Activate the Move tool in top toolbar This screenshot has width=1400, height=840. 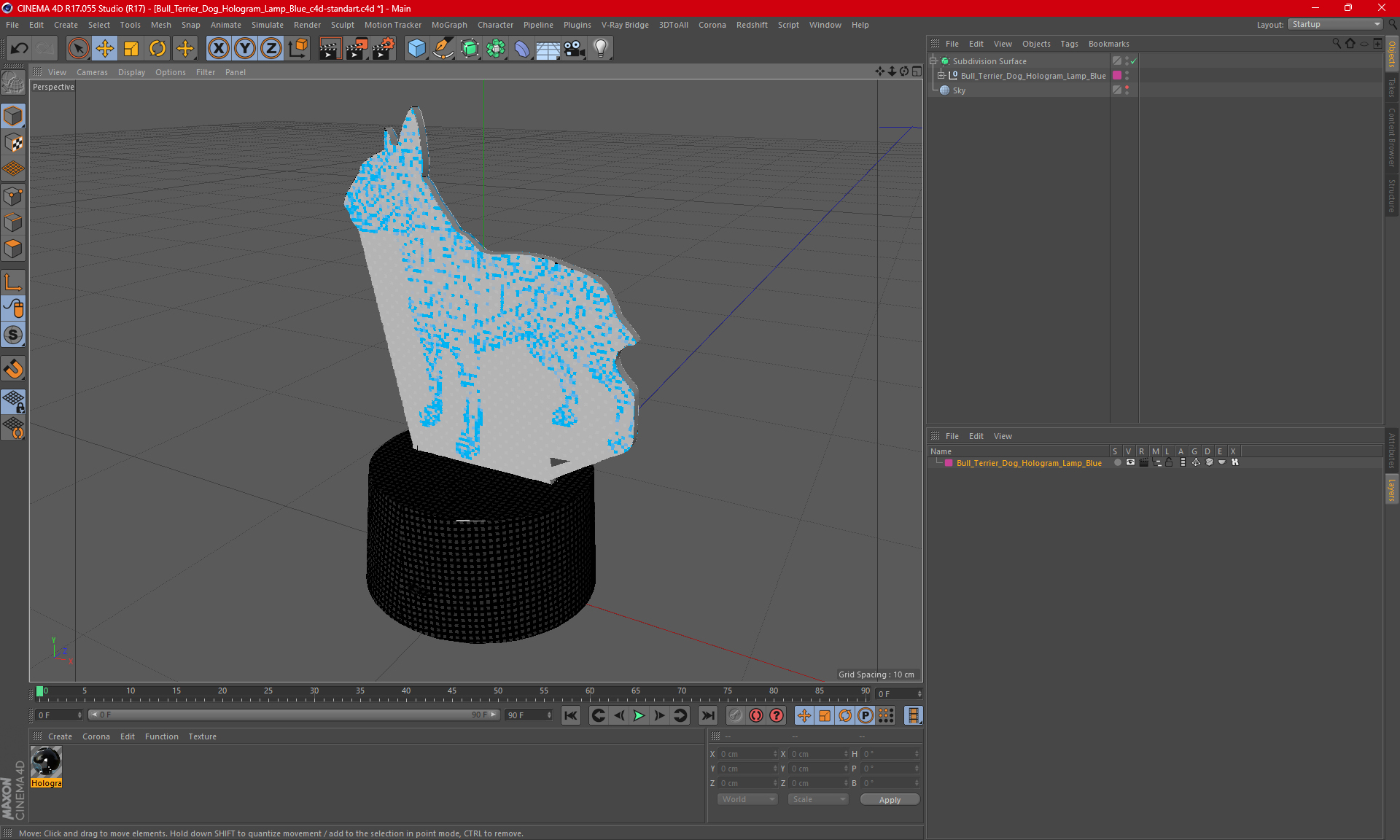[105, 49]
